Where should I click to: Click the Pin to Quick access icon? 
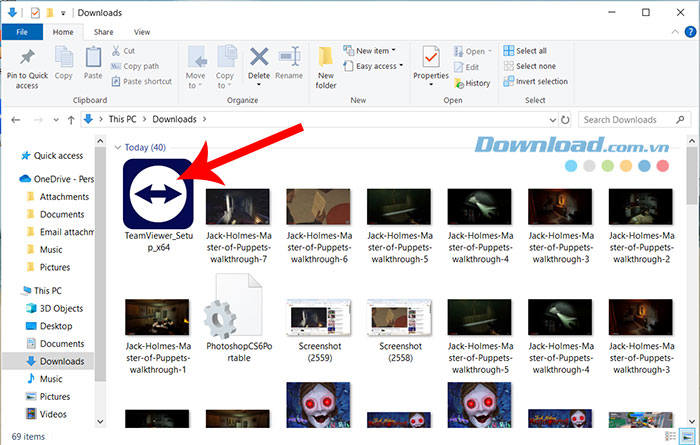27,60
